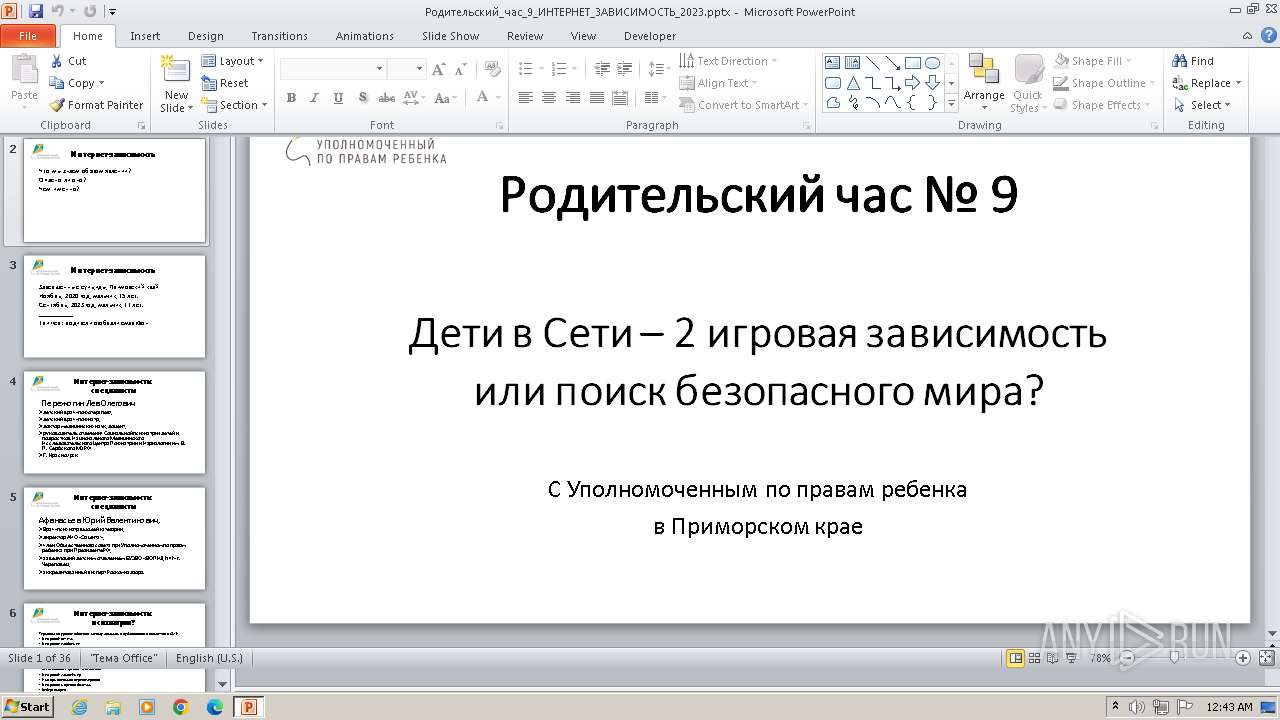
Task: Click the Cut scissors icon
Action: pyautogui.click(x=57, y=61)
